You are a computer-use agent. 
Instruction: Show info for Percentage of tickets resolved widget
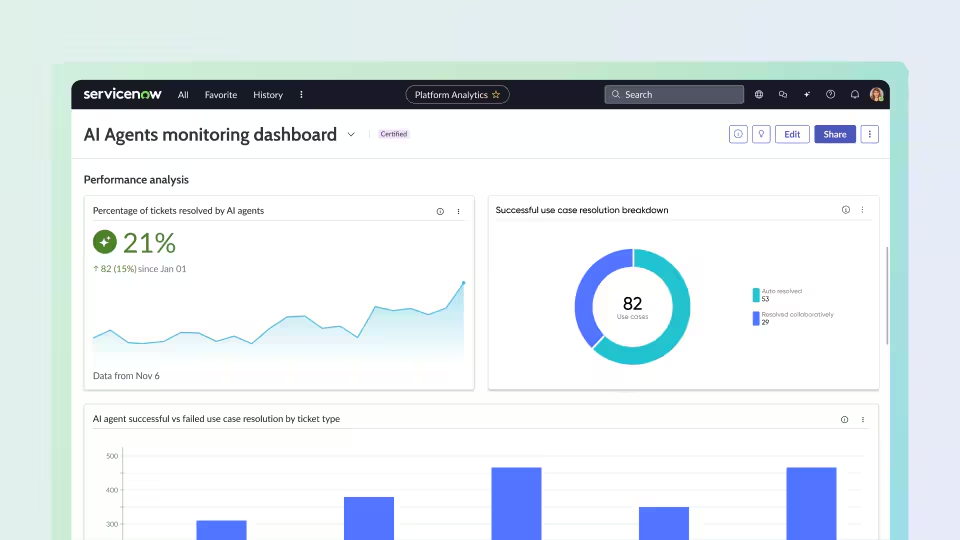(x=440, y=211)
